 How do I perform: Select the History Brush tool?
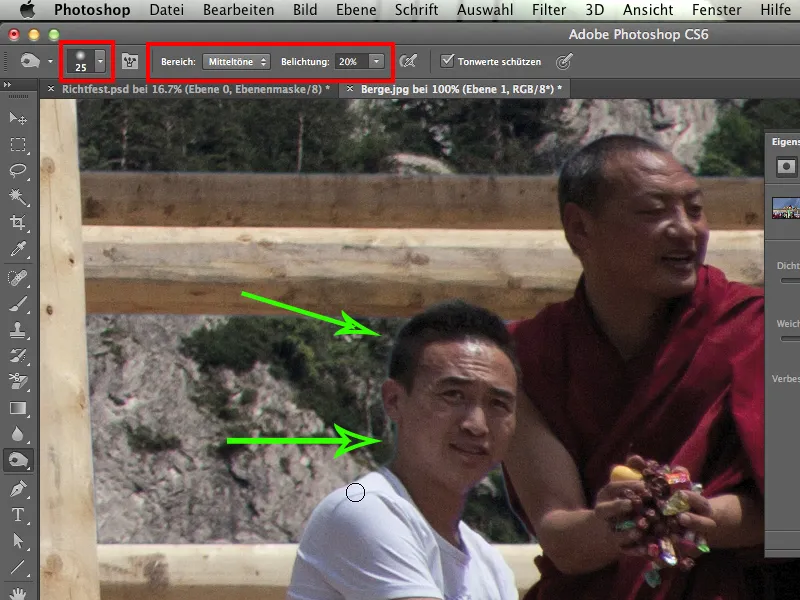(18, 356)
